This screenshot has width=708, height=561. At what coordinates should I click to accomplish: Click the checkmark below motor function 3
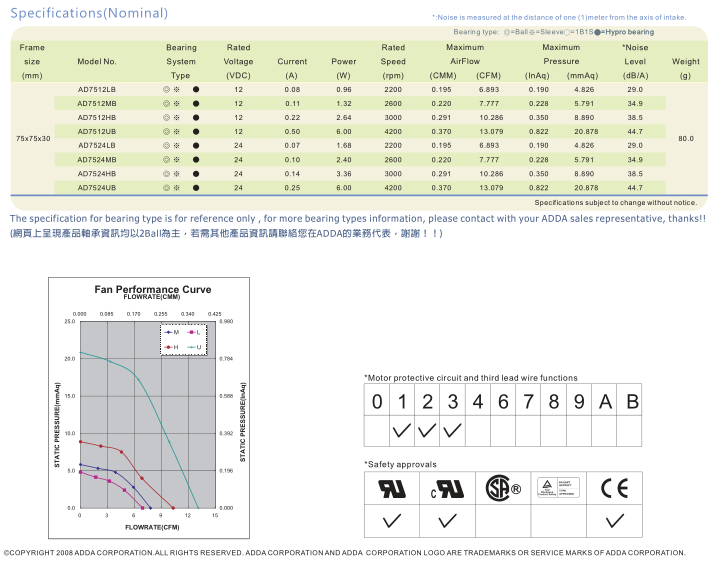click(452, 430)
